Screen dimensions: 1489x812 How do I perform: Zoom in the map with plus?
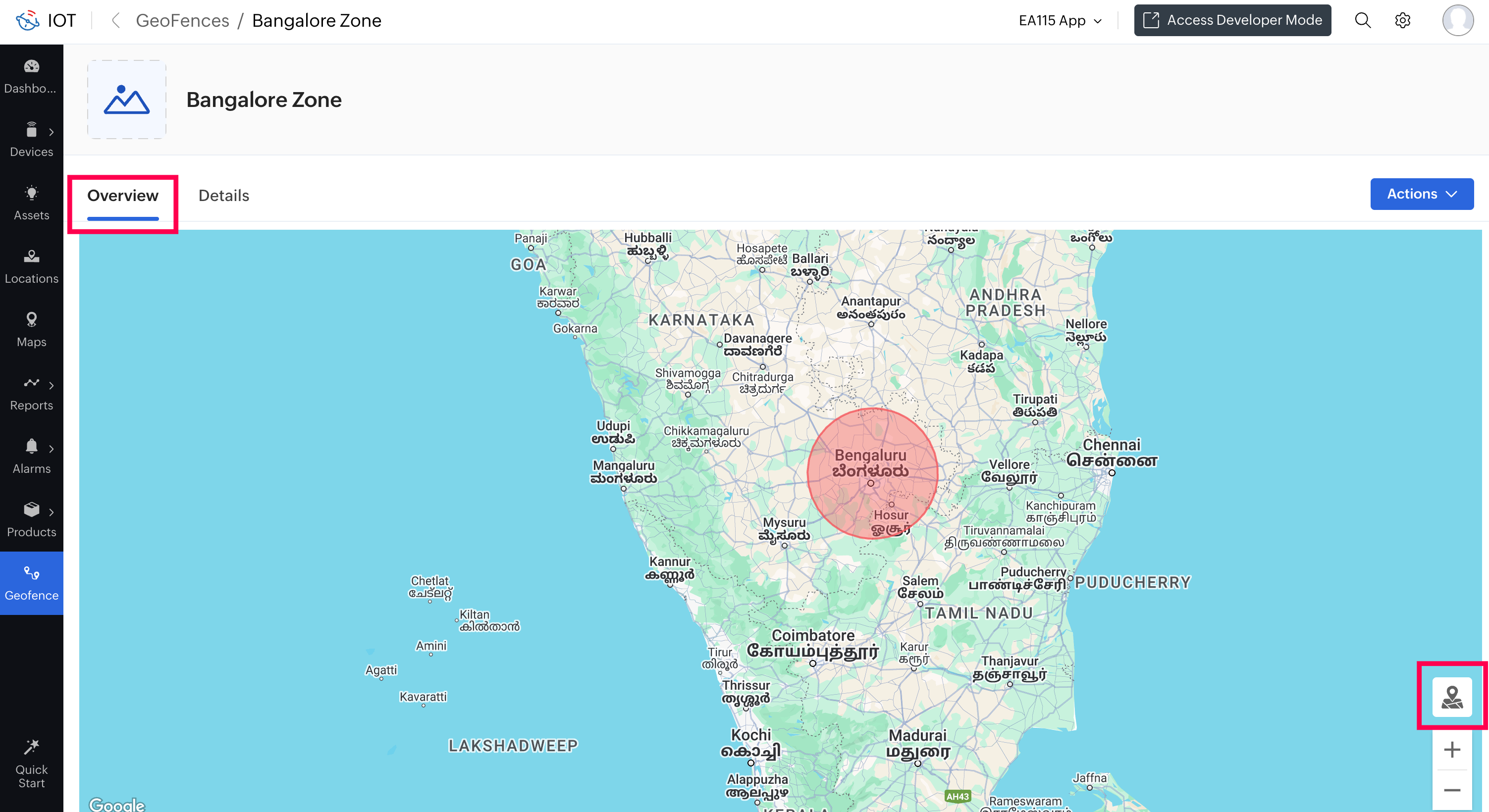pos(1451,750)
